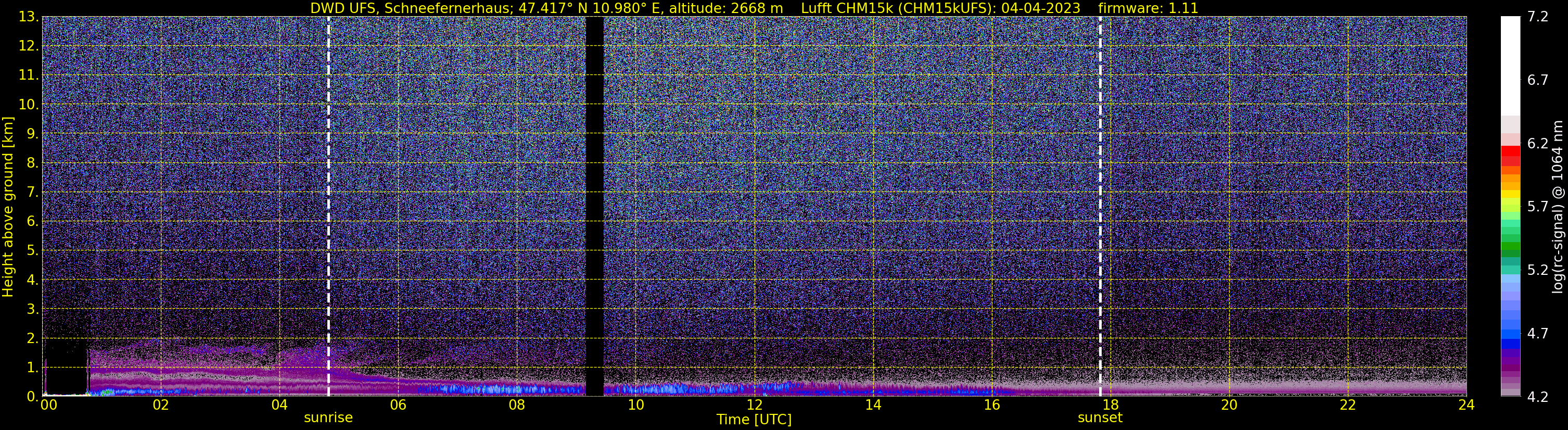
Task: Click the '8.' tick on the height axis
Action: pyautogui.click(x=32, y=163)
